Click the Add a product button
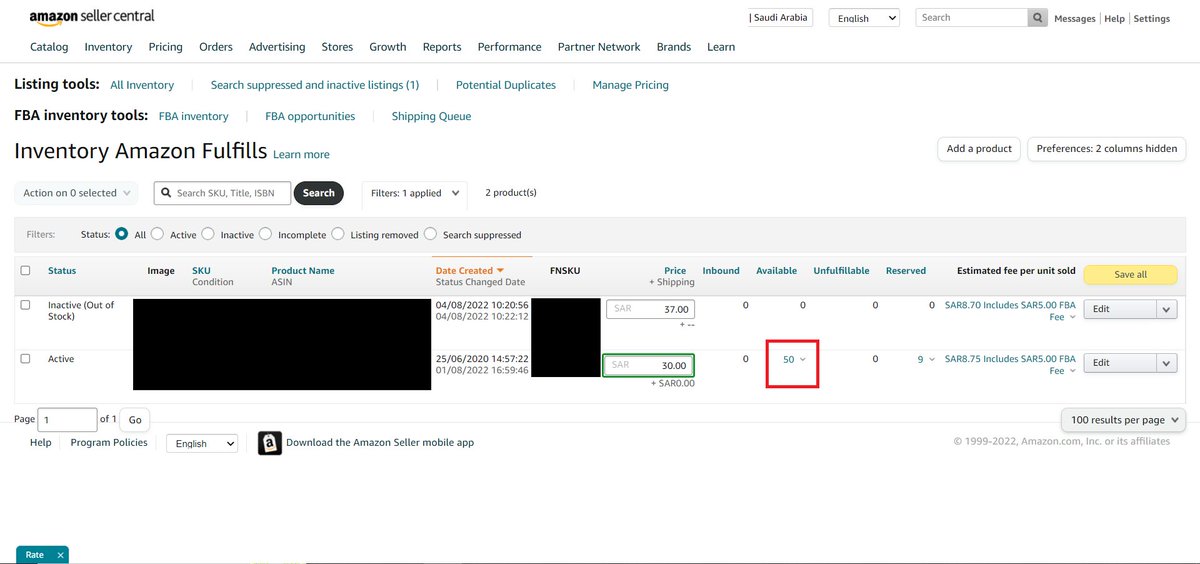 click(x=979, y=149)
